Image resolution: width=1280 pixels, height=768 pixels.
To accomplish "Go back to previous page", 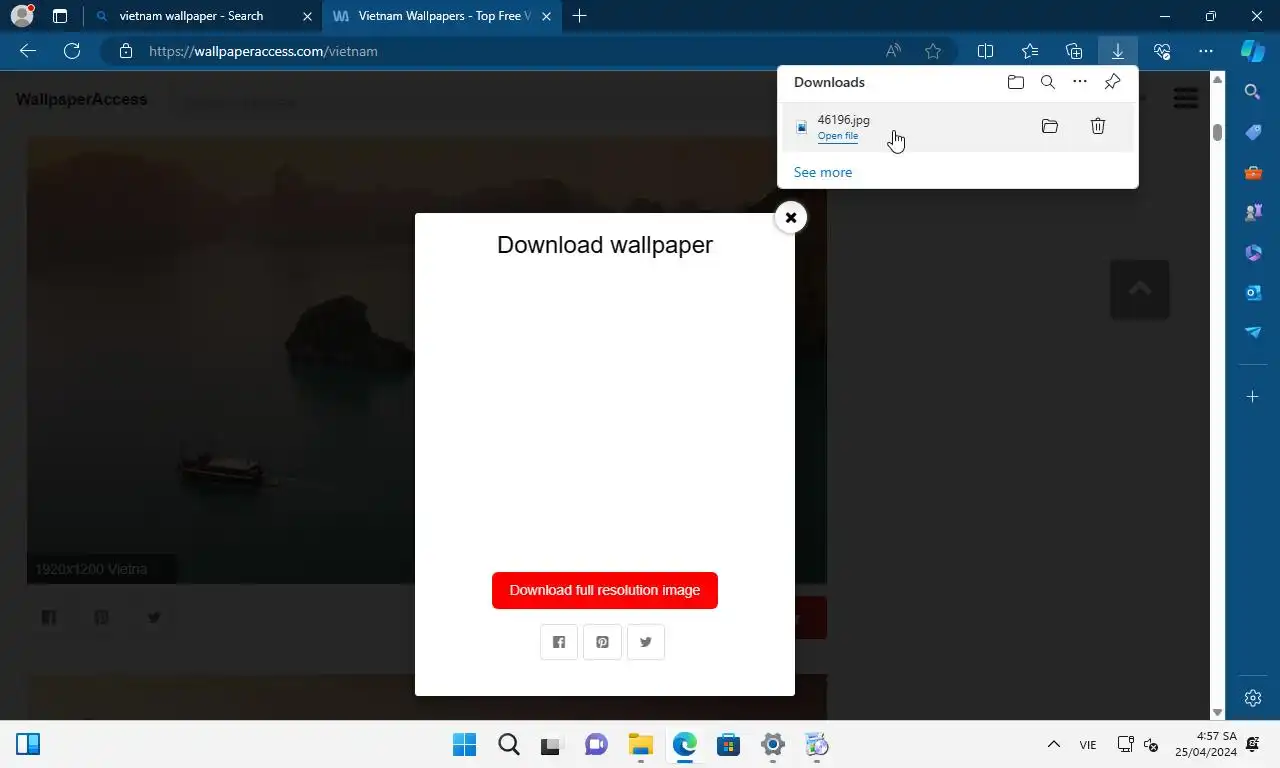I will 28,51.
